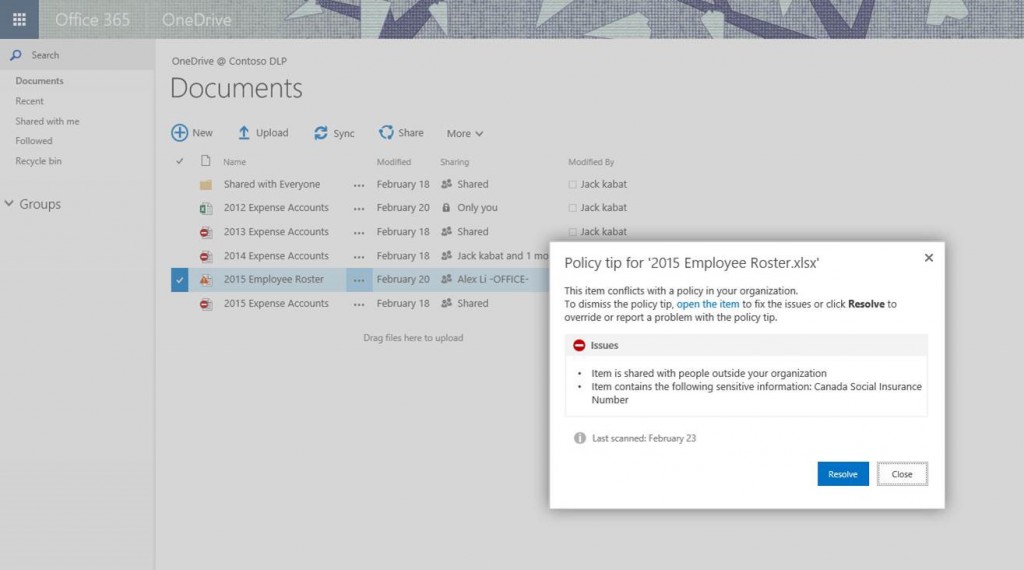Image resolution: width=1024 pixels, height=570 pixels.
Task: Sort by the Sharing column header
Action: pyautogui.click(x=455, y=162)
